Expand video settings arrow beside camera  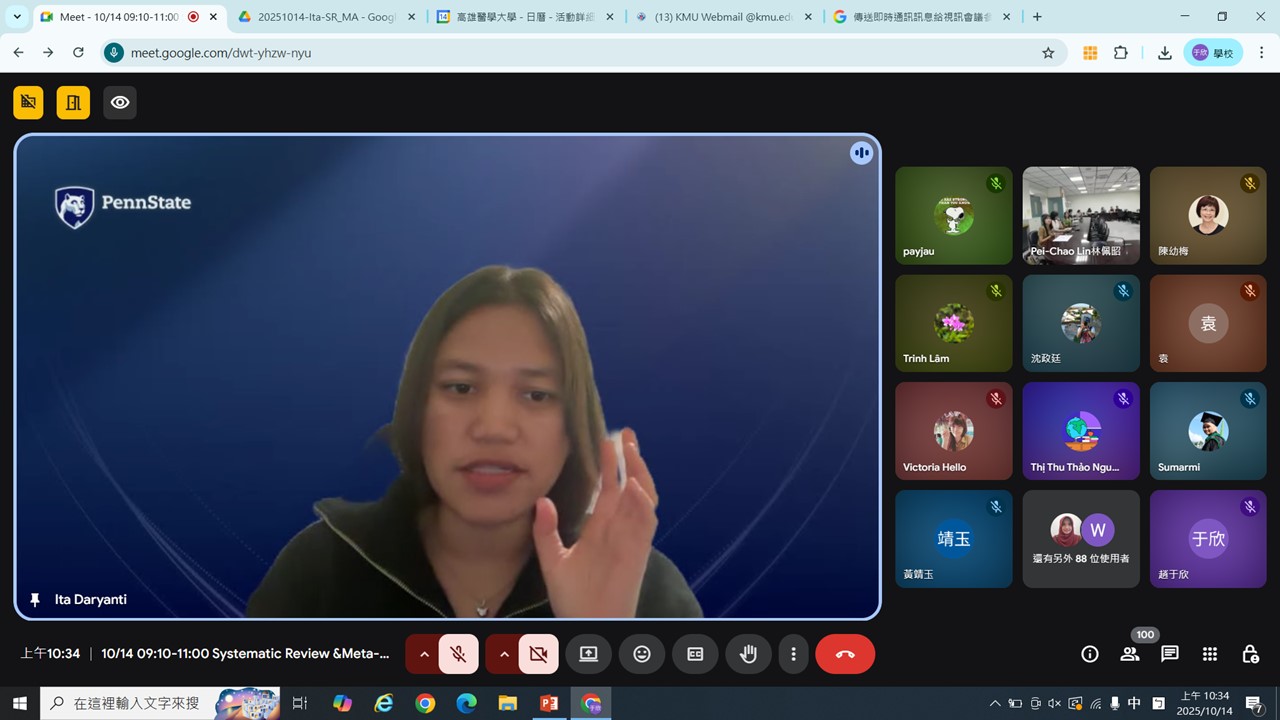point(504,654)
